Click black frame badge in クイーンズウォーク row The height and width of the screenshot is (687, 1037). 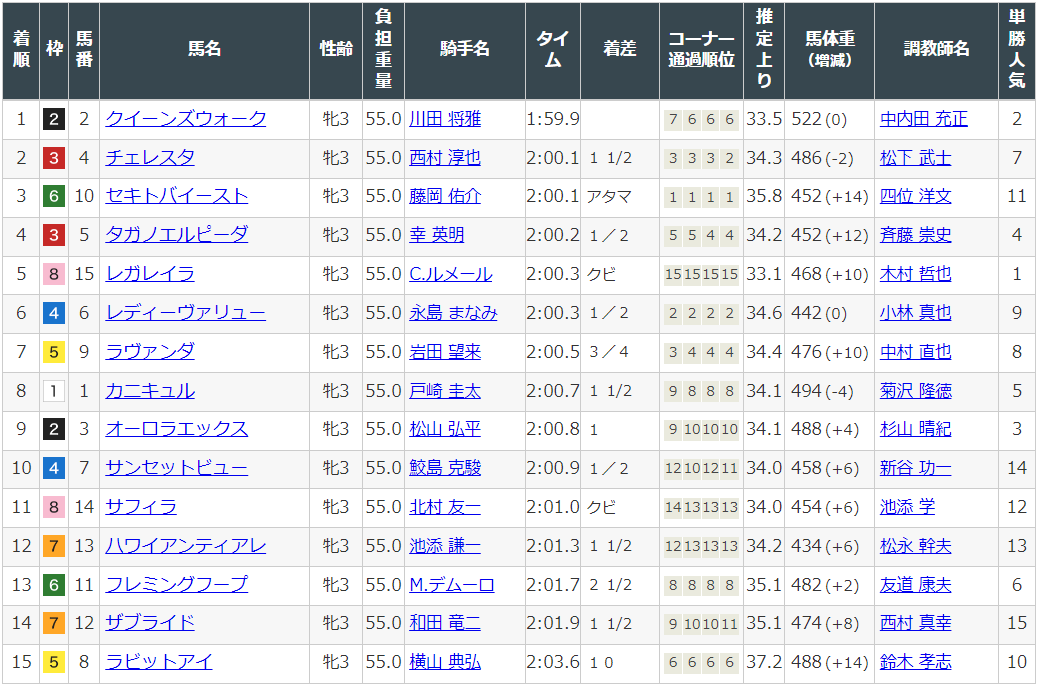click(54, 119)
